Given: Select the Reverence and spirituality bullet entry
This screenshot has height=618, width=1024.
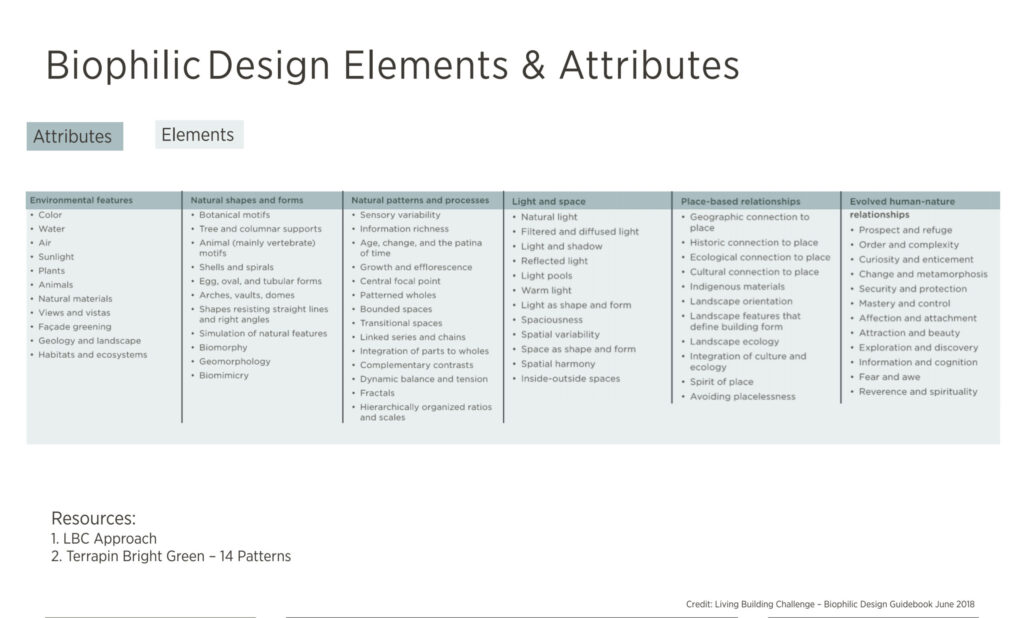Looking at the screenshot, I should coord(914,391).
